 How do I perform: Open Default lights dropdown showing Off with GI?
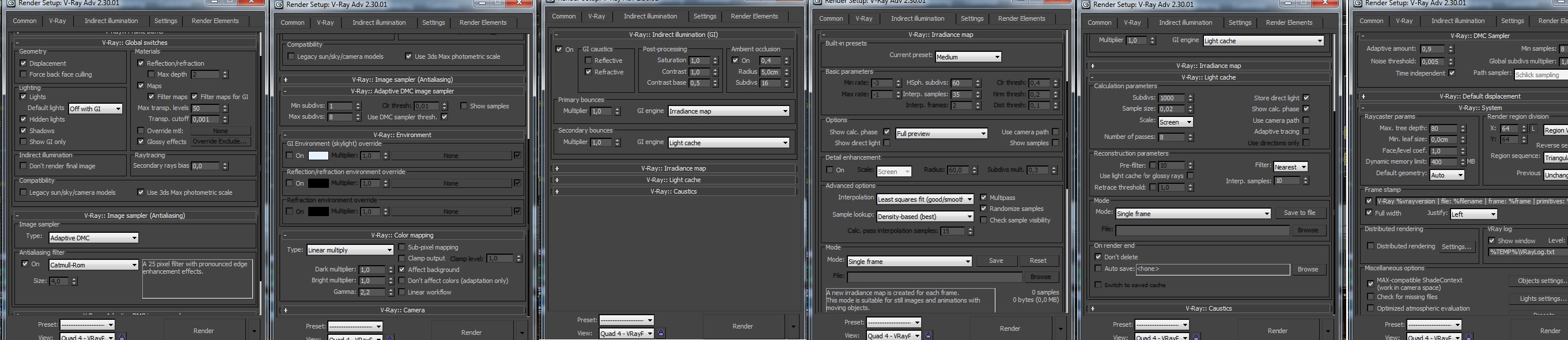point(96,108)
